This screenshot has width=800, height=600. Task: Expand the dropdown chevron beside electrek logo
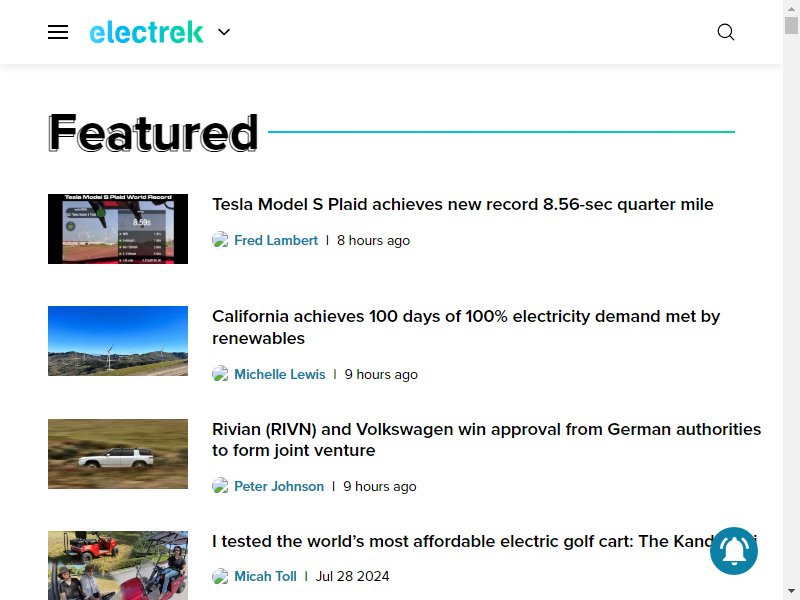pyautogui.click(x=224, y=32)
